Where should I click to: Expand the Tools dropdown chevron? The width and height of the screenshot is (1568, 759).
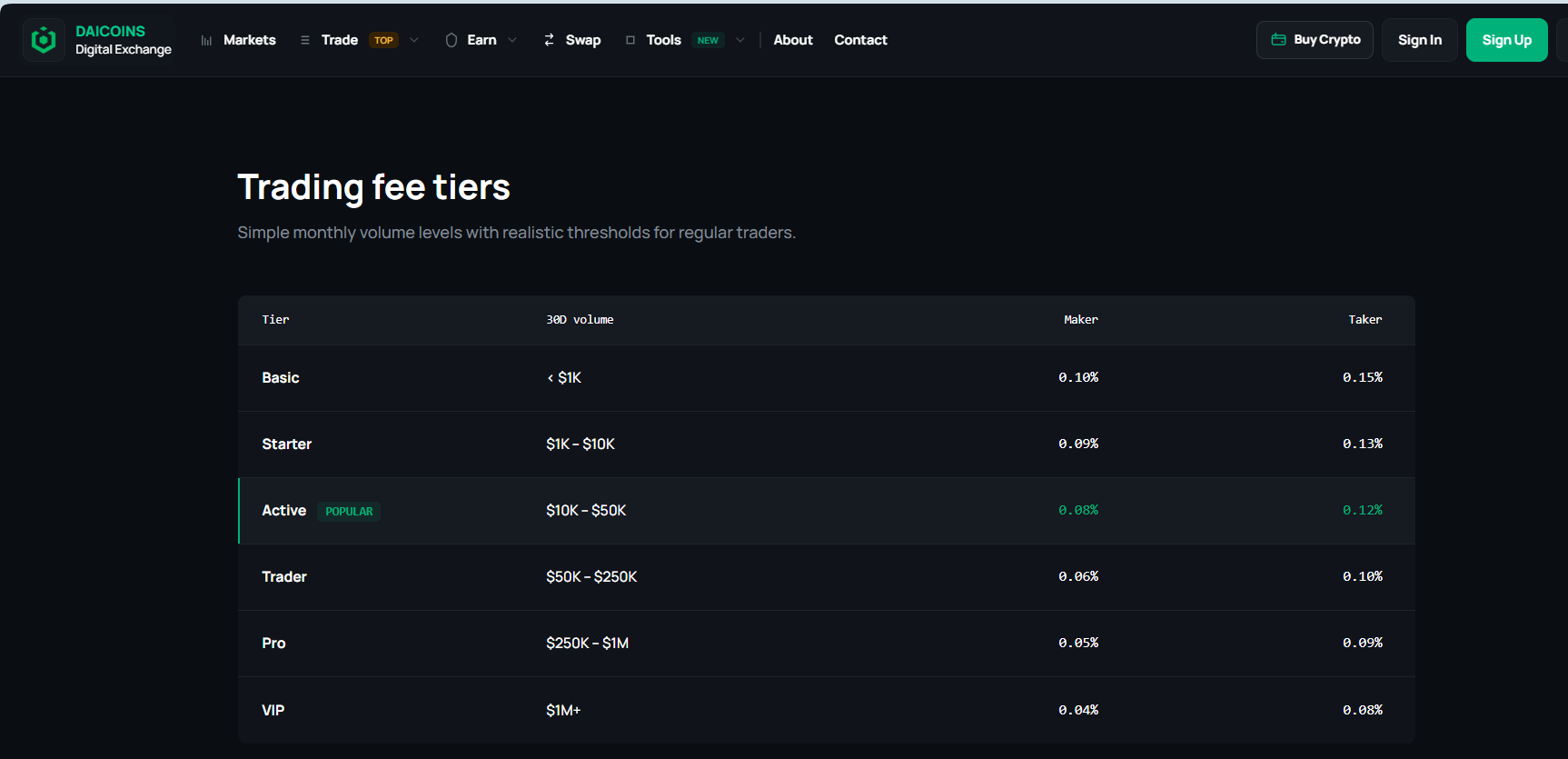[x=740, y=40]
